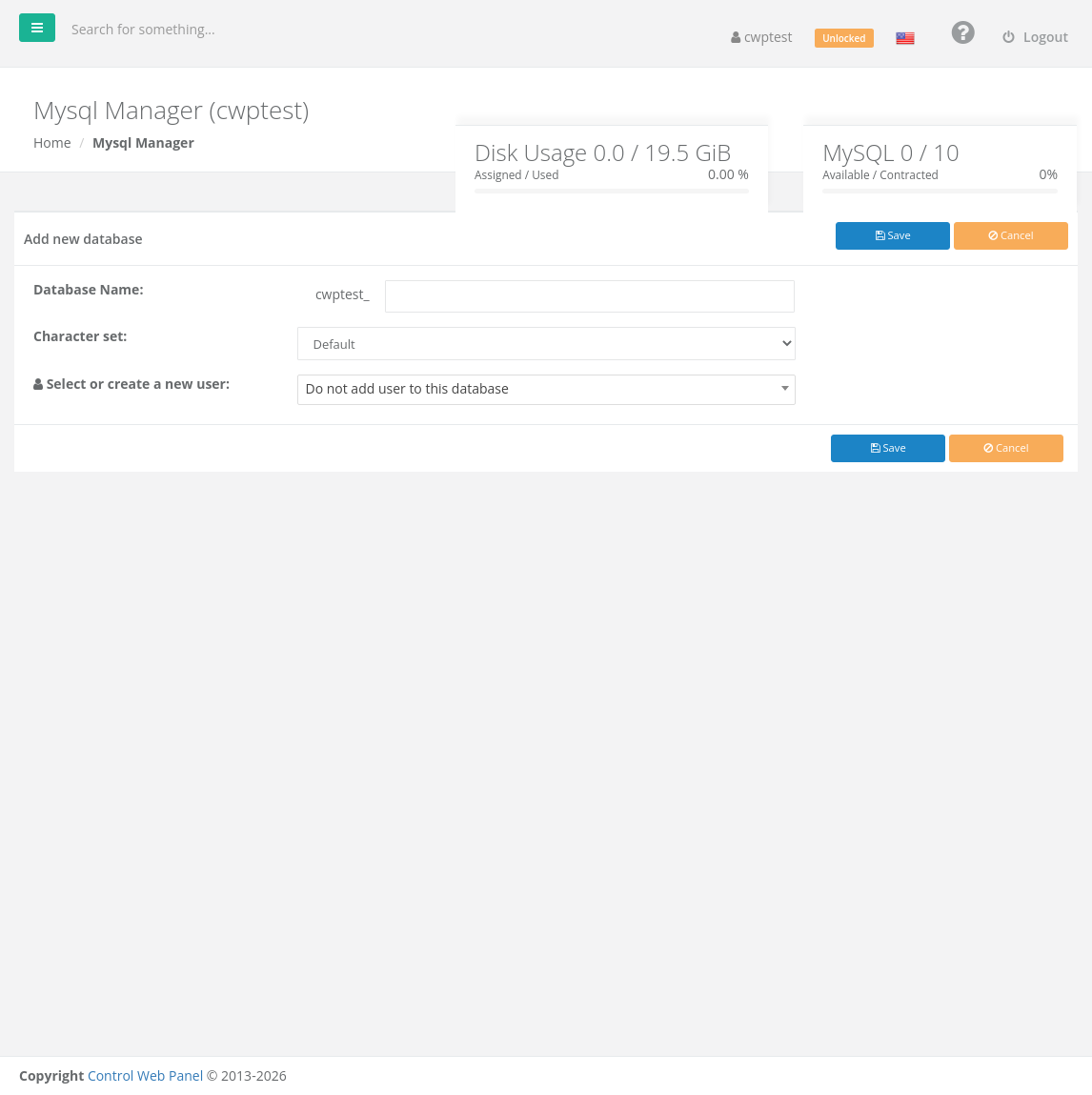Click the top Cancel button
The image size is (1092, 1095).
pyautogui.click(x=1010, y=235)
